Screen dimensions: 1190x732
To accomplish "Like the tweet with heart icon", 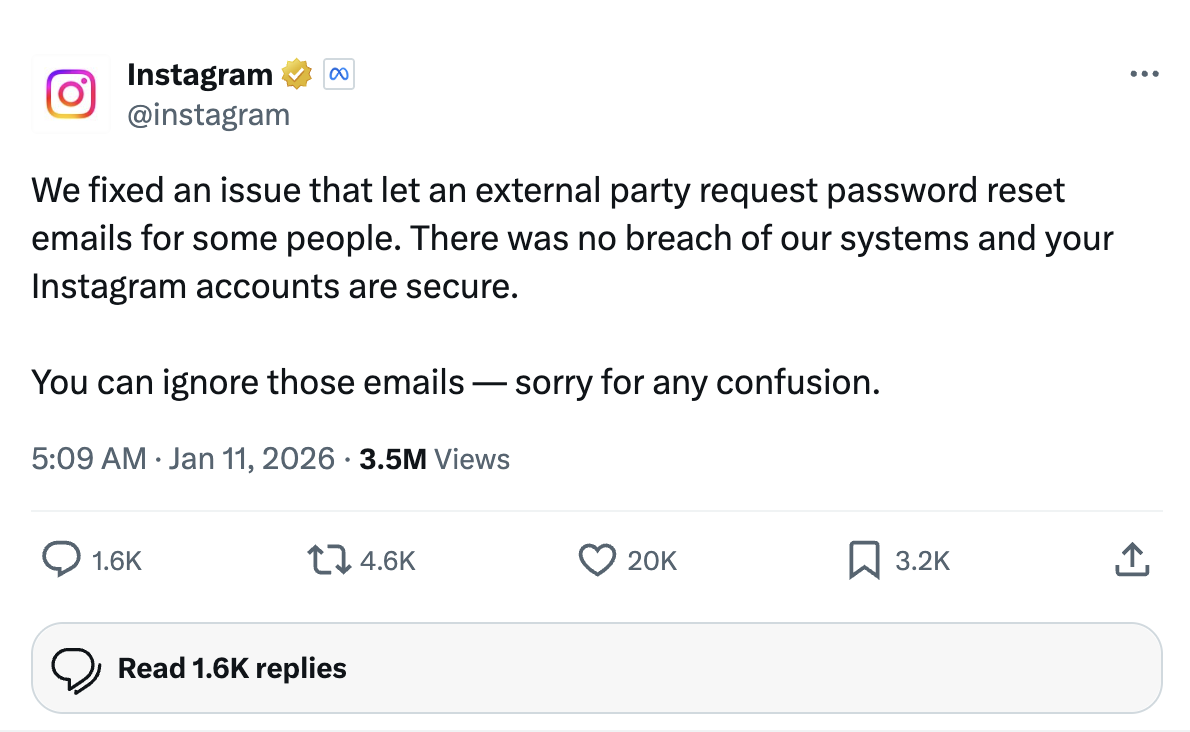I will (597, 560).
